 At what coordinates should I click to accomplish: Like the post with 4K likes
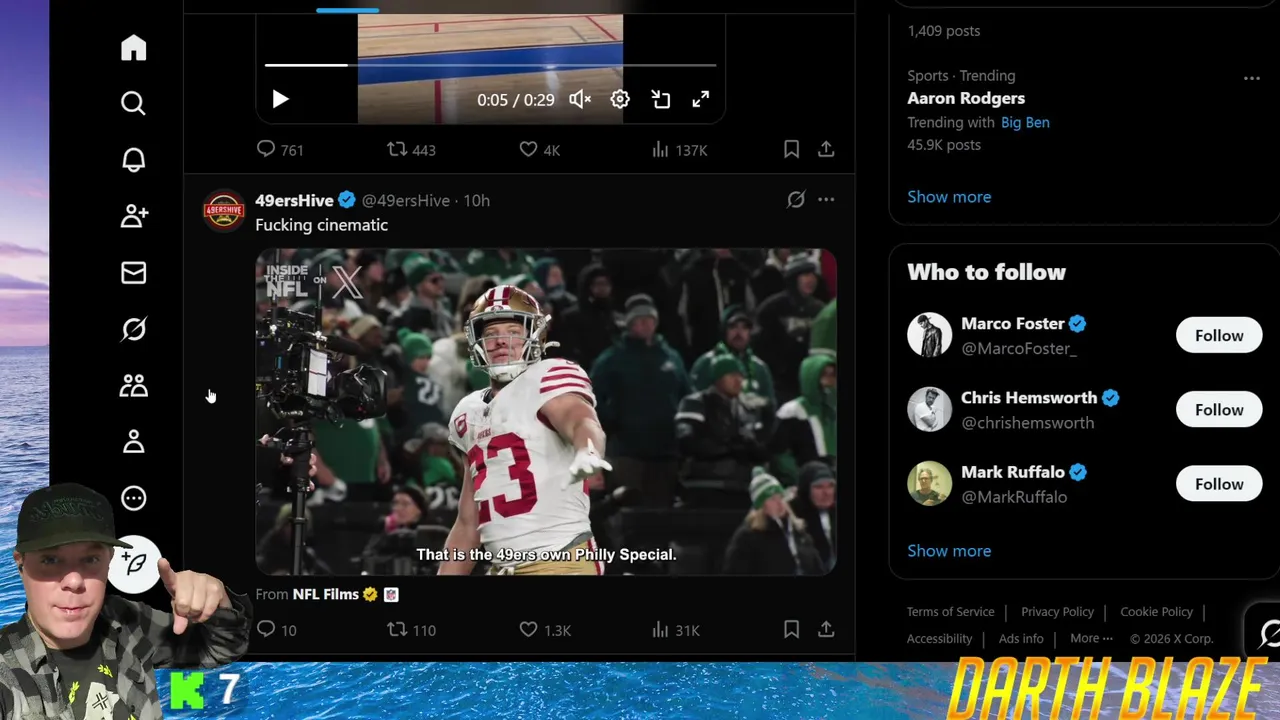point(540,150)
